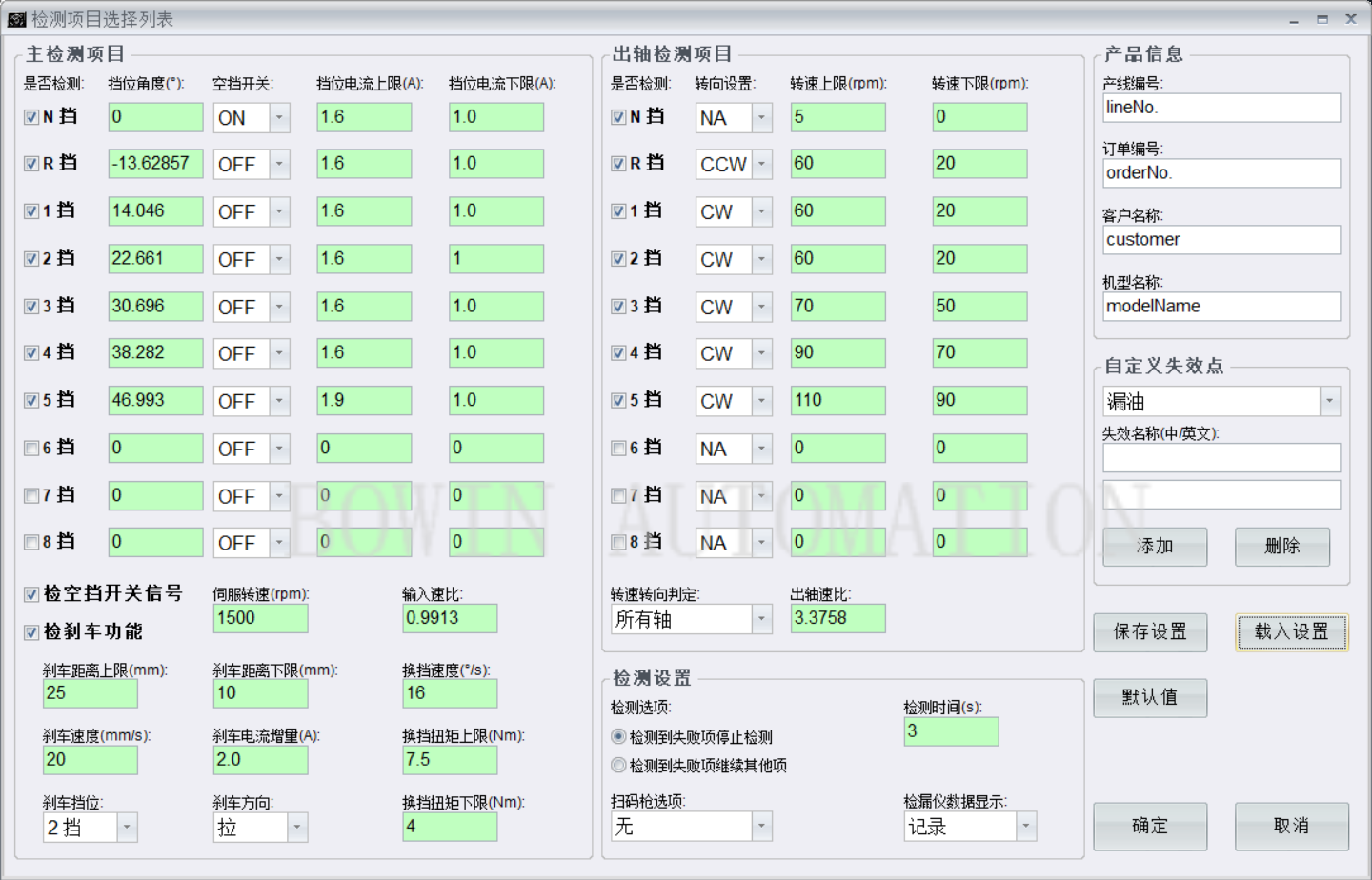1372x880 pixels.
Task: Cancel with 取消 button
Action: [x=1292, y=826]
